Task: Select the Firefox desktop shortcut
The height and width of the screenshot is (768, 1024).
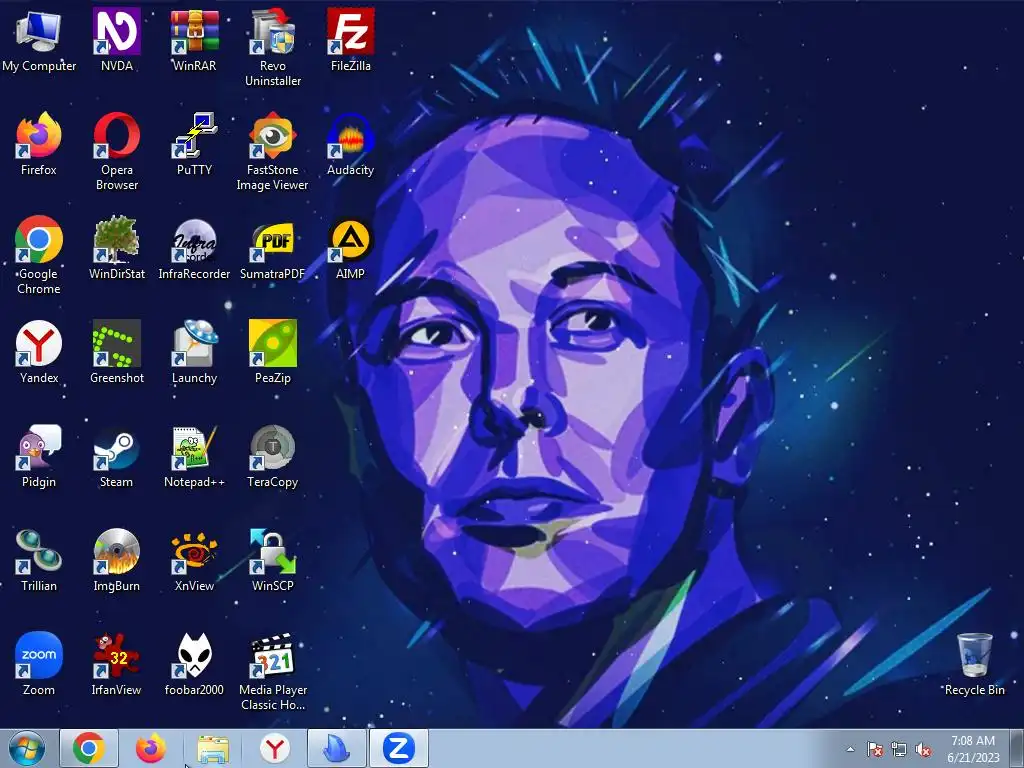Action: [x=39, y=135]
